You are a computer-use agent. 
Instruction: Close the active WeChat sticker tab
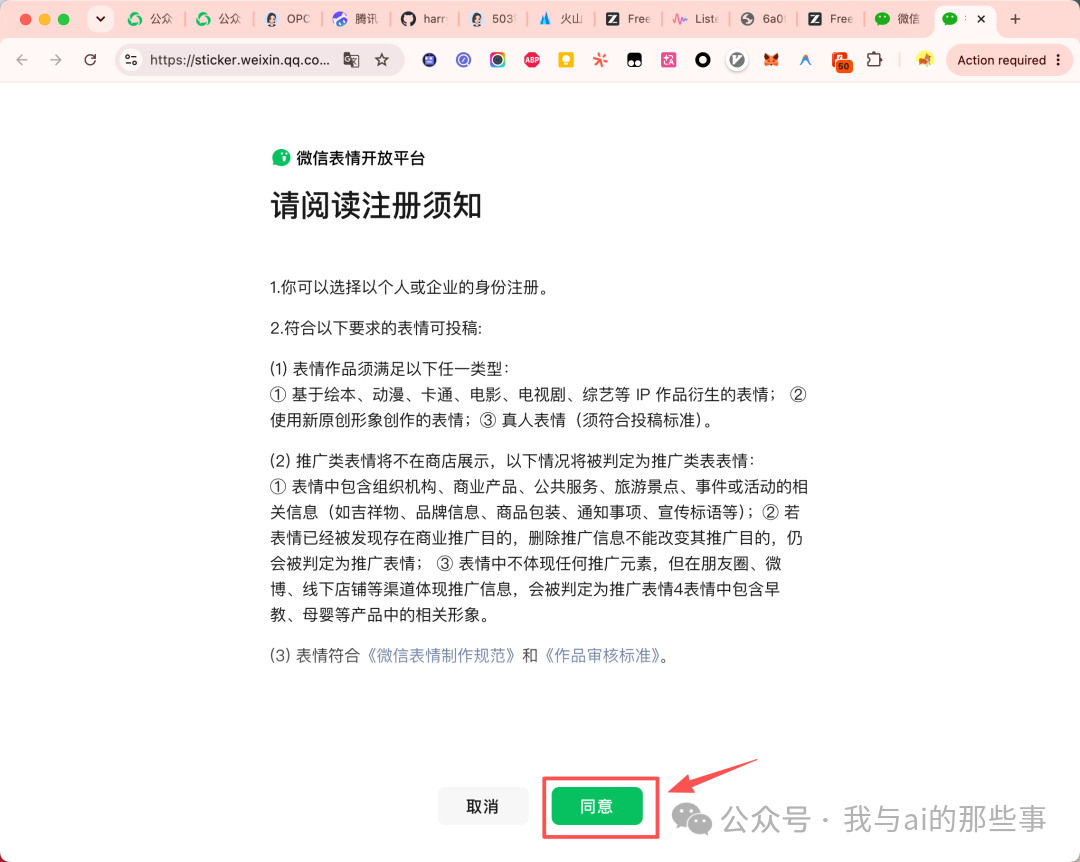982,19
